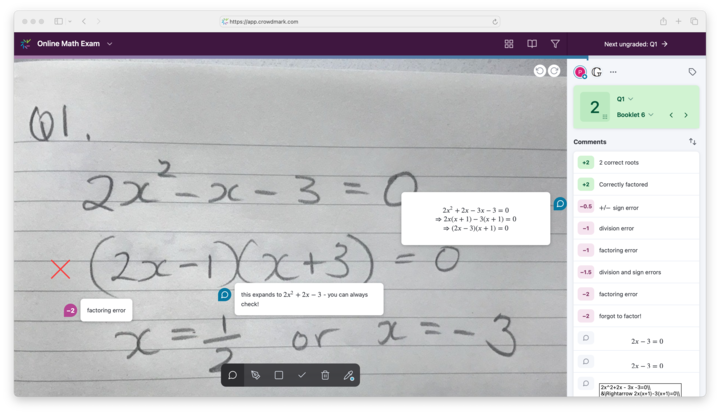Click comment bubble icon beside equation box
720x414 pixels.
click(x=560, y=203)
